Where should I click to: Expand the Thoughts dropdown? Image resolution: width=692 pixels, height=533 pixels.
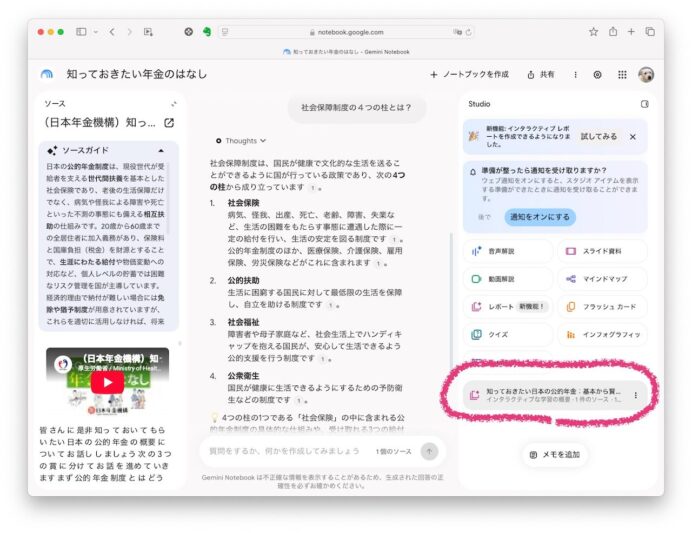(x=241, y=141)
